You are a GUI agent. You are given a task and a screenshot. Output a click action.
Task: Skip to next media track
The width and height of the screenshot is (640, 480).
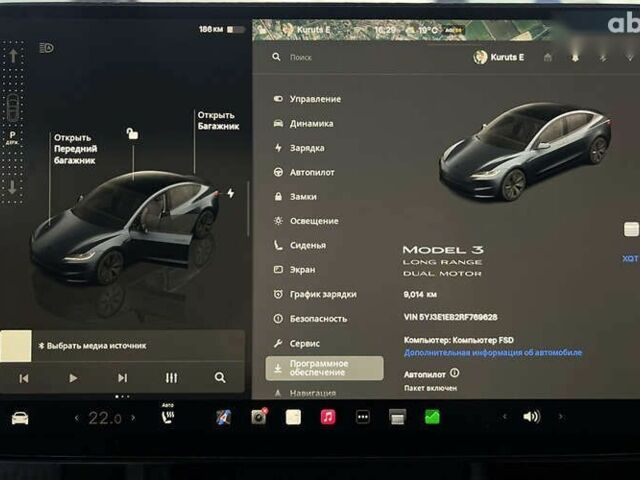(122, 378)
